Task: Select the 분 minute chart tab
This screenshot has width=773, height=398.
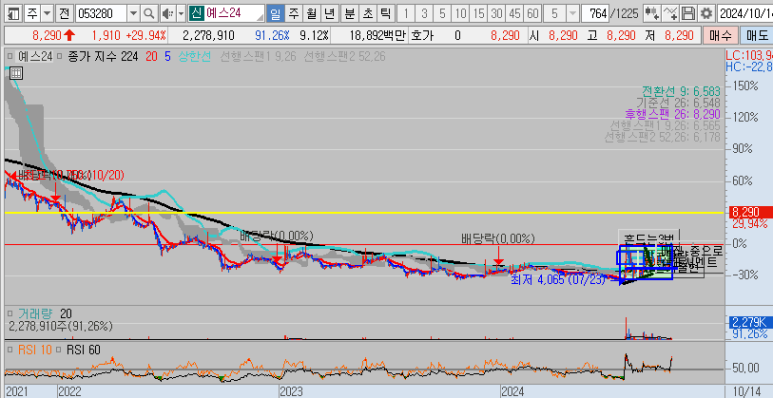Action: (x=350, y=13)
